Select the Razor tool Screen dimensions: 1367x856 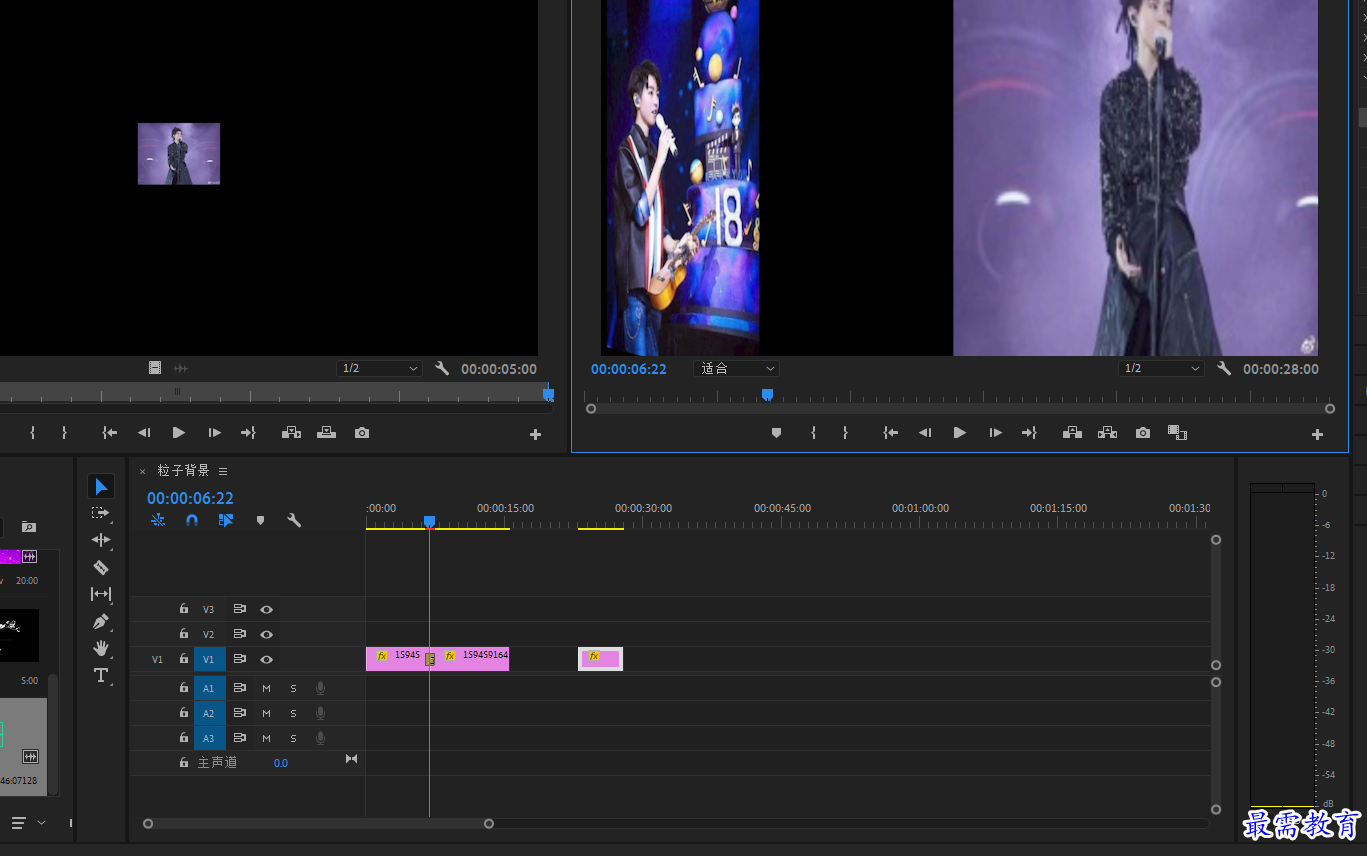click(101, 567)
